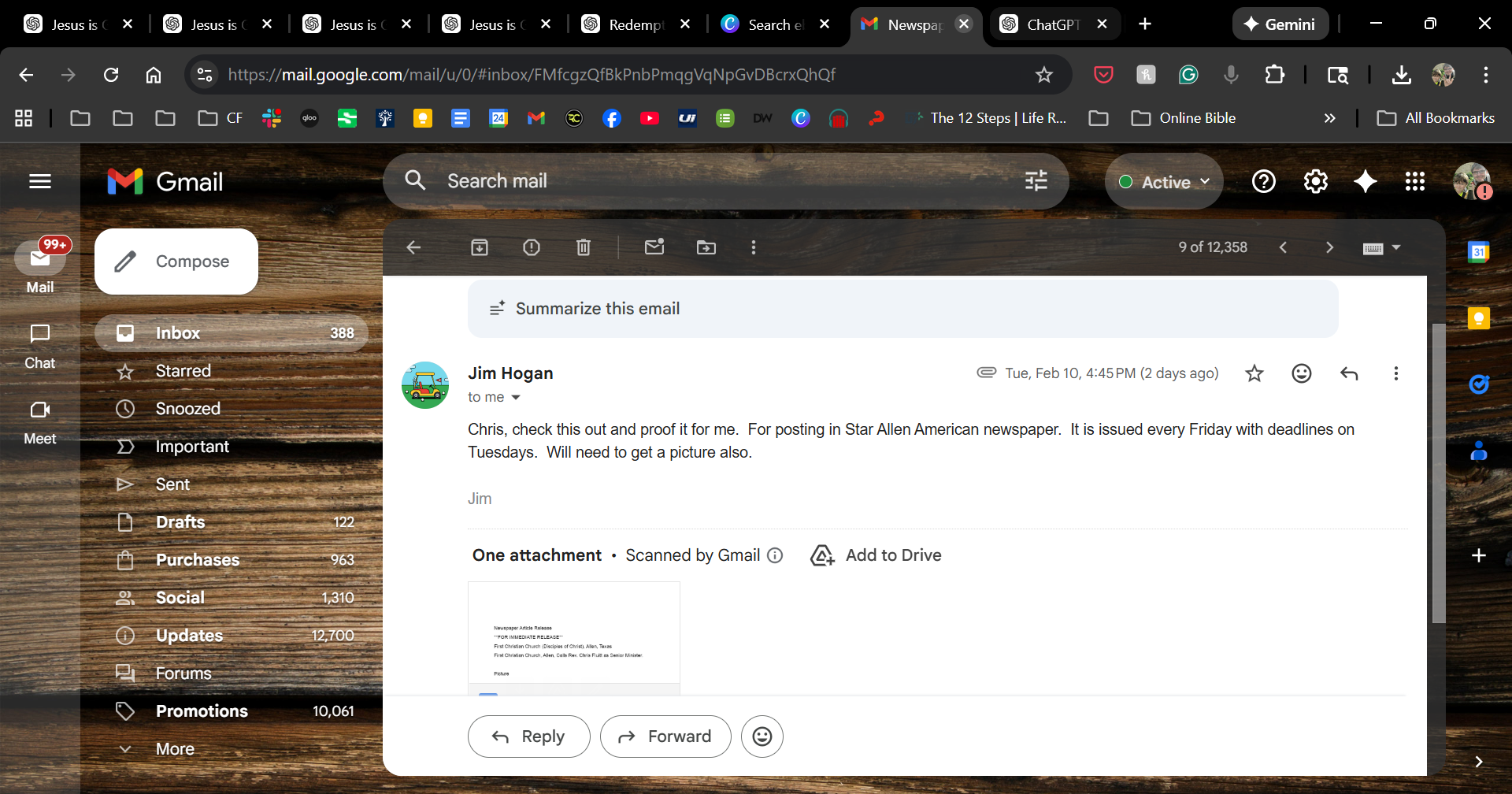
Task: Open Google apps grid
Action: click(x=1414, y=182)
